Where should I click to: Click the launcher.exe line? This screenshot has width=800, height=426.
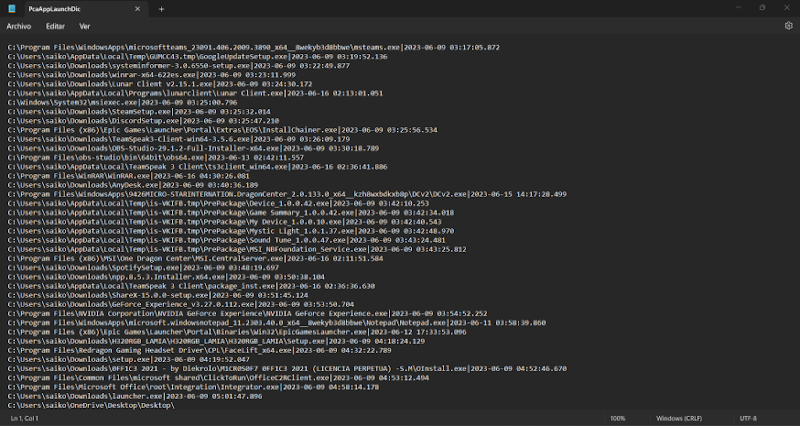click(135, 396)
